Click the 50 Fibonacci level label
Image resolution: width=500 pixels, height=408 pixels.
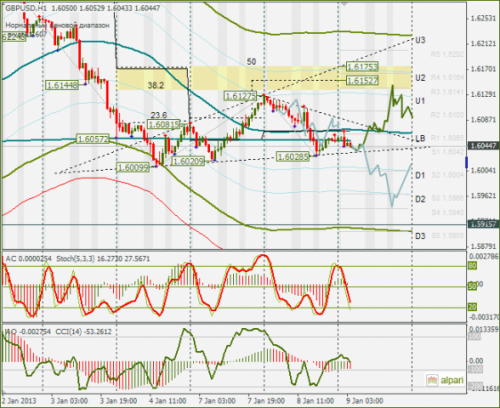[251, 62]
